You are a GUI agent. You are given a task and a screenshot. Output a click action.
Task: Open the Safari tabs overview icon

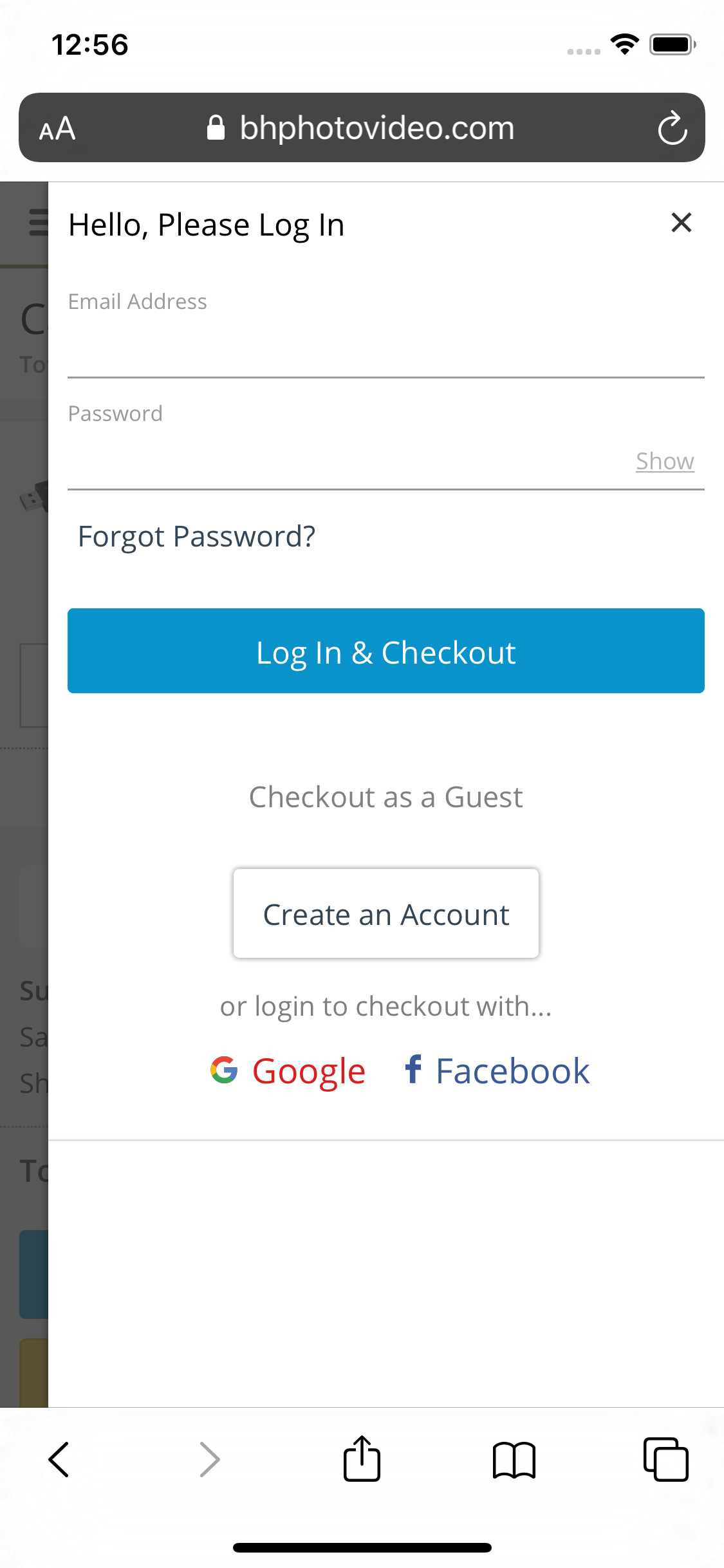665,1459
